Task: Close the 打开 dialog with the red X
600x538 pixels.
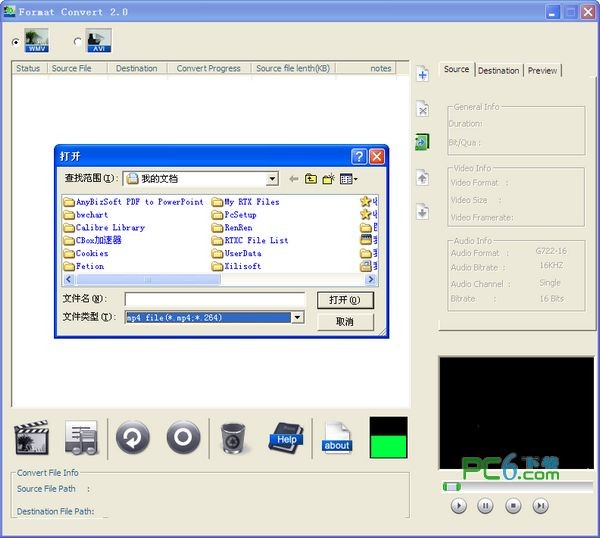Action: point(377,157)
